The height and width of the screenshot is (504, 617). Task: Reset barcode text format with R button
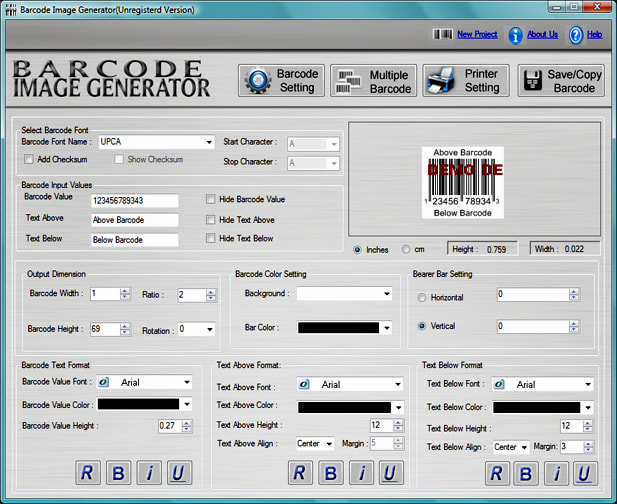[x=87, y=473]
